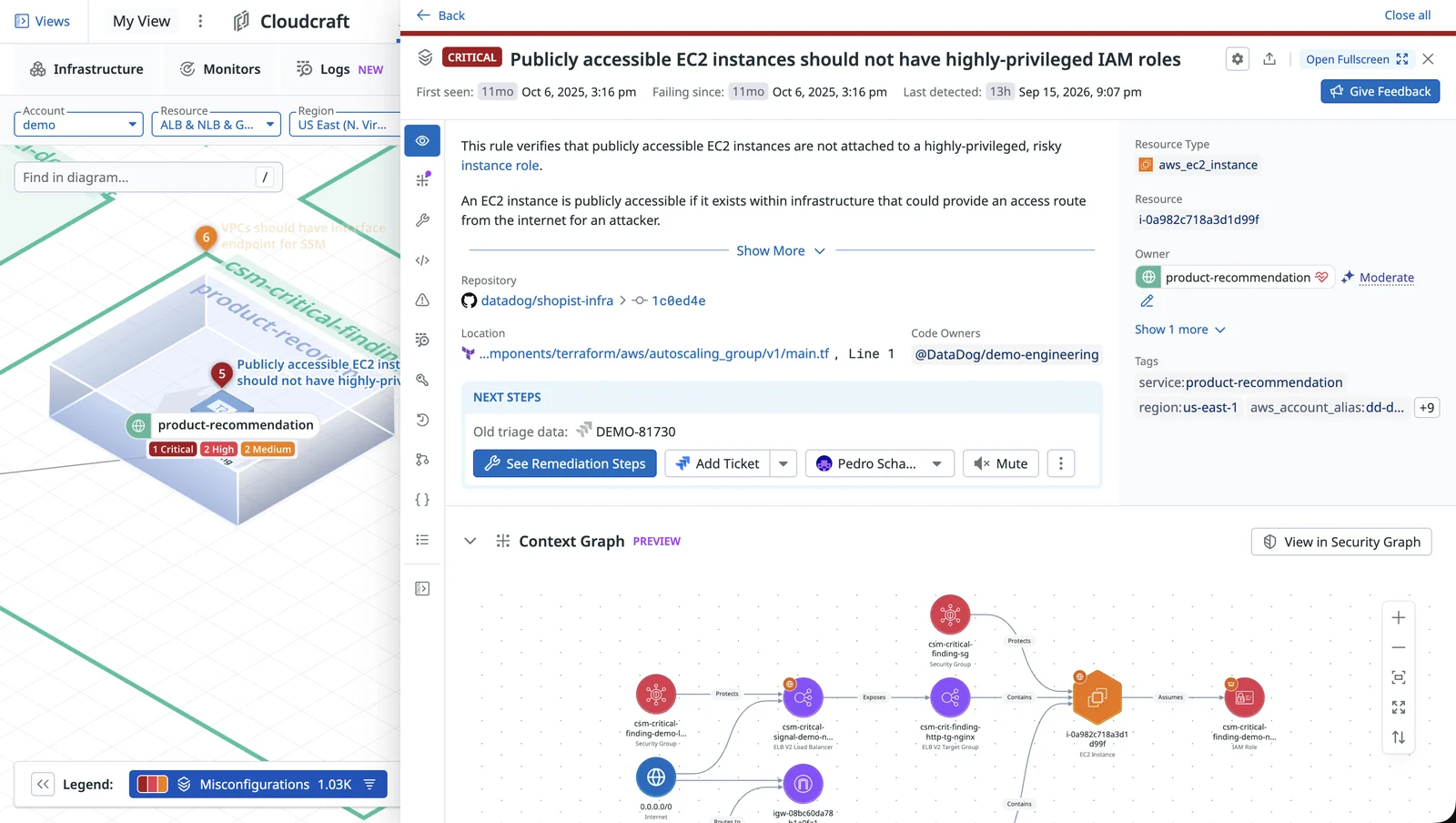
Task: Open the warning triangle icon in side rail
Action: [x=422, y=300]
